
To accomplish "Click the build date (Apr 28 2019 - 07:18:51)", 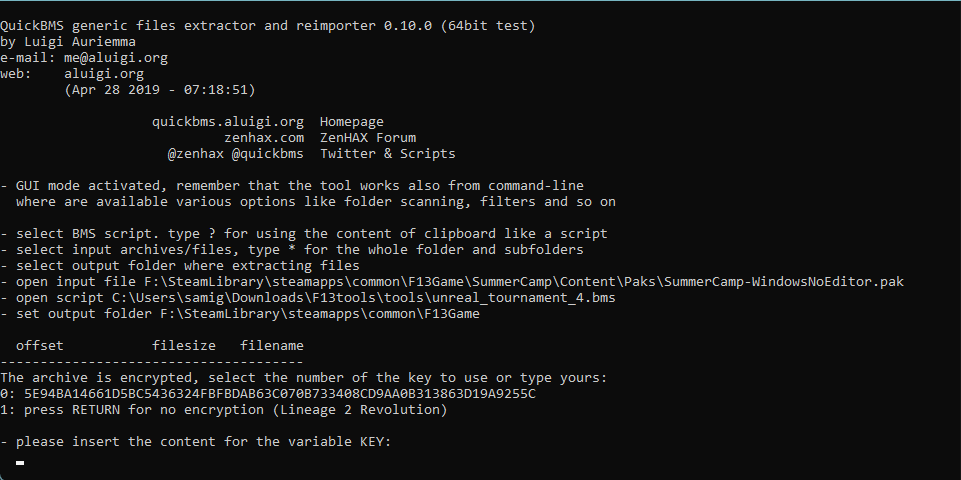I will click(160, 90).
